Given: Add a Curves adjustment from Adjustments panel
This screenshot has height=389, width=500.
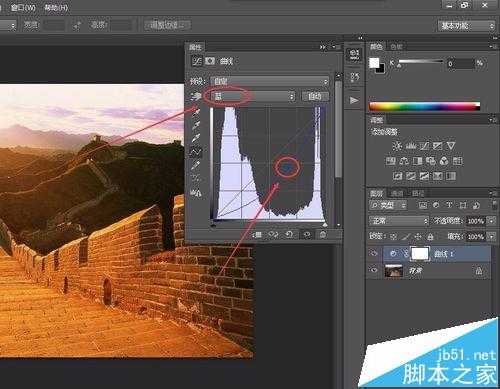Looking at the screenshot, I should coord(424,146).
